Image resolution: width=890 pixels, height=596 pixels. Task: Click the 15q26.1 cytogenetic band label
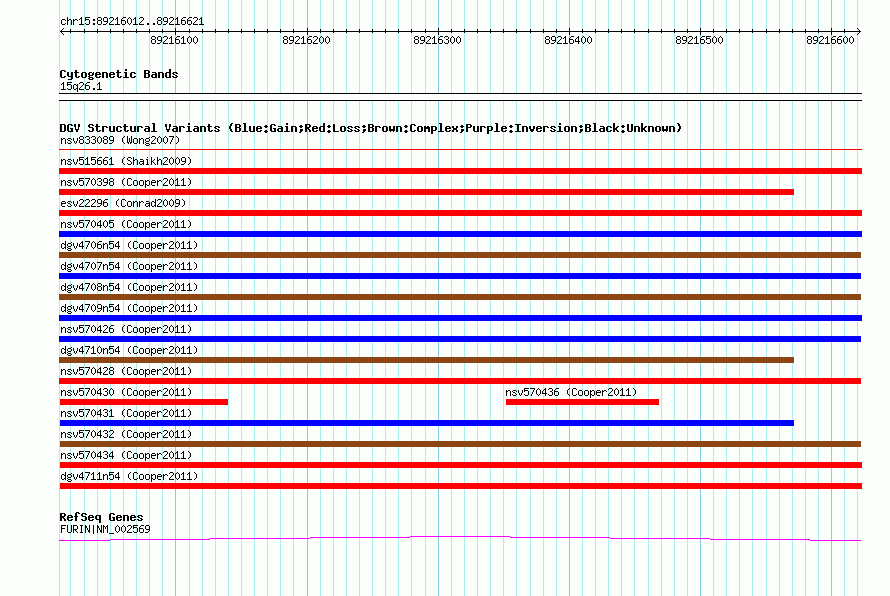(x=81, y=86)
